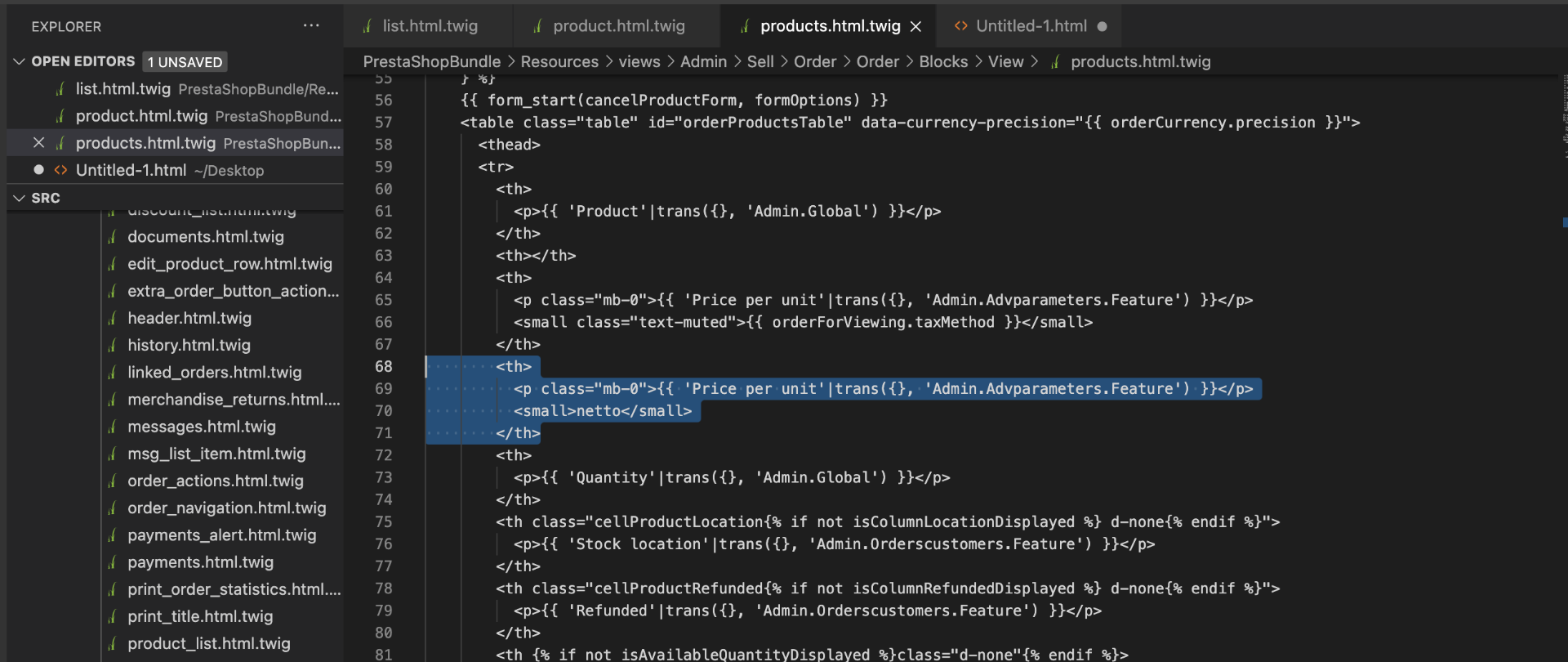This screenshot has height=662, width=1568.
Task: Switch to Untitled-1.html tab
Action: pyautogui.click(x=1030, y=26)
